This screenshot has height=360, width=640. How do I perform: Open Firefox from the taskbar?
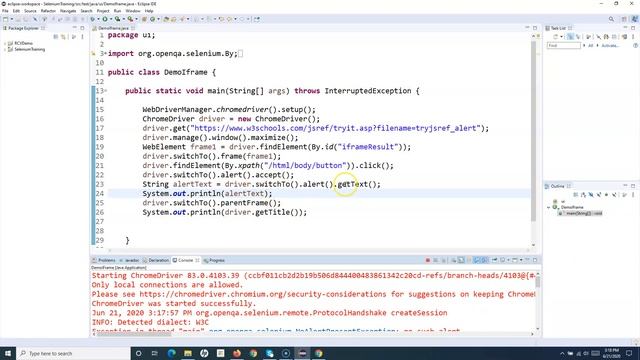237,353
